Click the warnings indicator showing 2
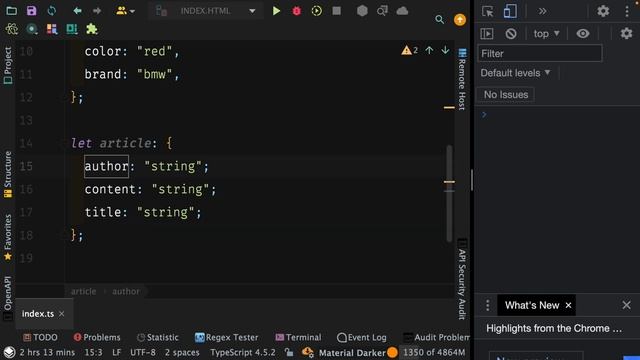 [409, 50]
